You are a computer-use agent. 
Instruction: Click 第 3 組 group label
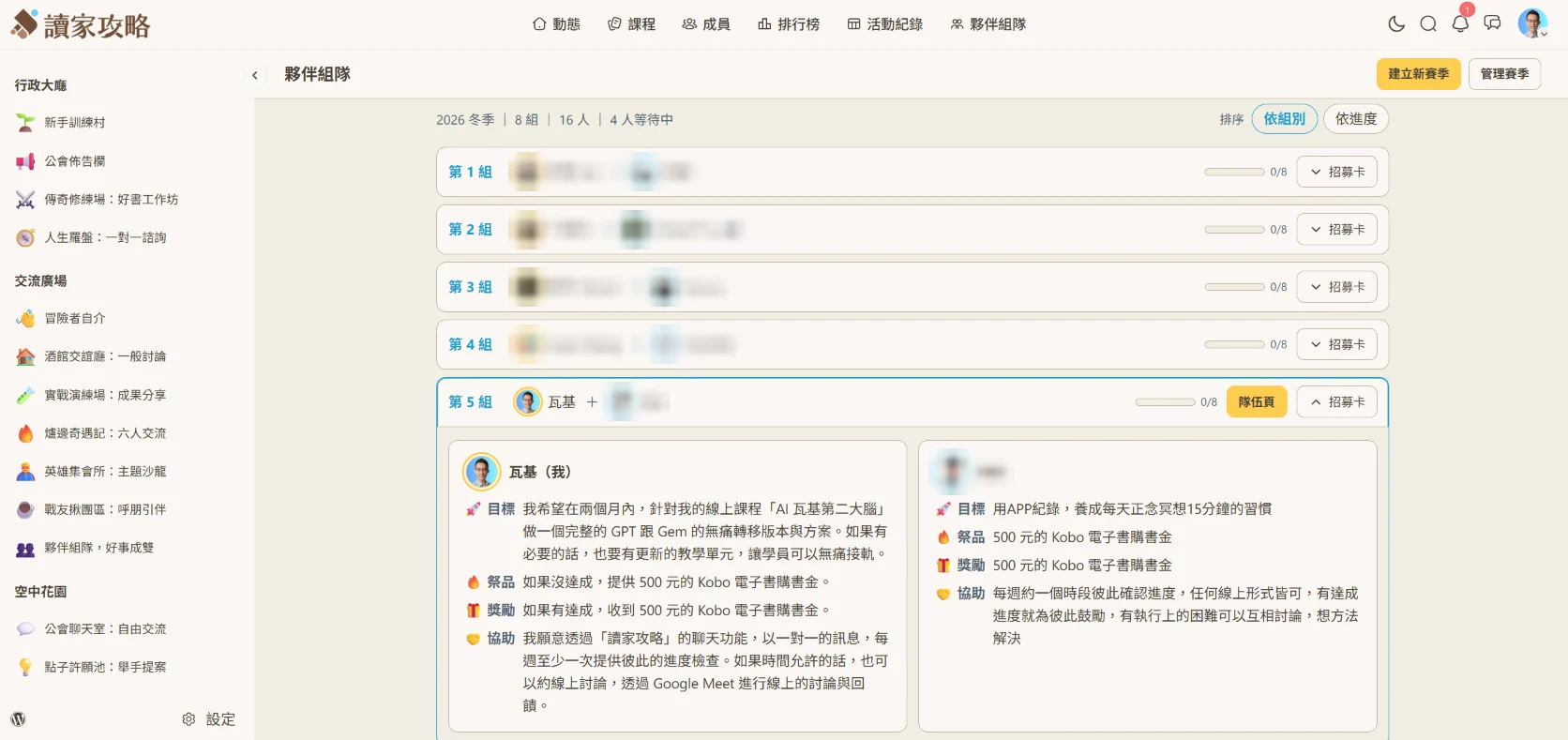pyautogui.click(x=470, y=287)
